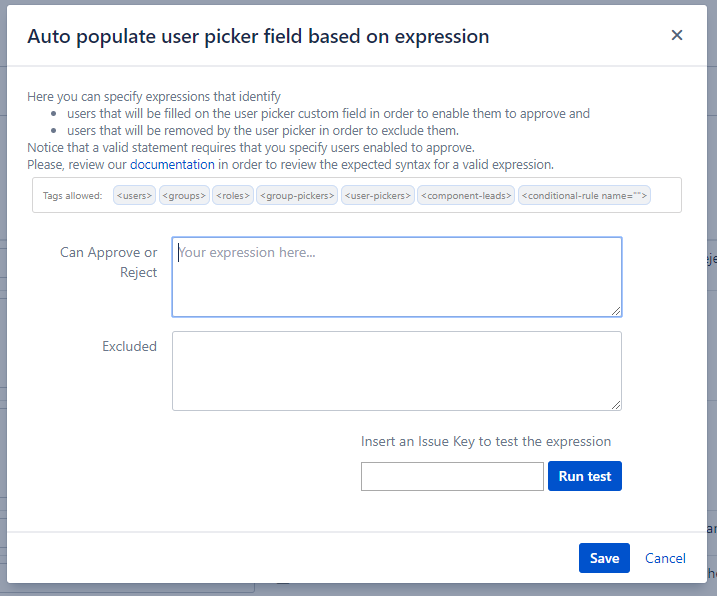Pick the <user-pickers> tag
The image size is (717, 596).
tap(377, 196)
